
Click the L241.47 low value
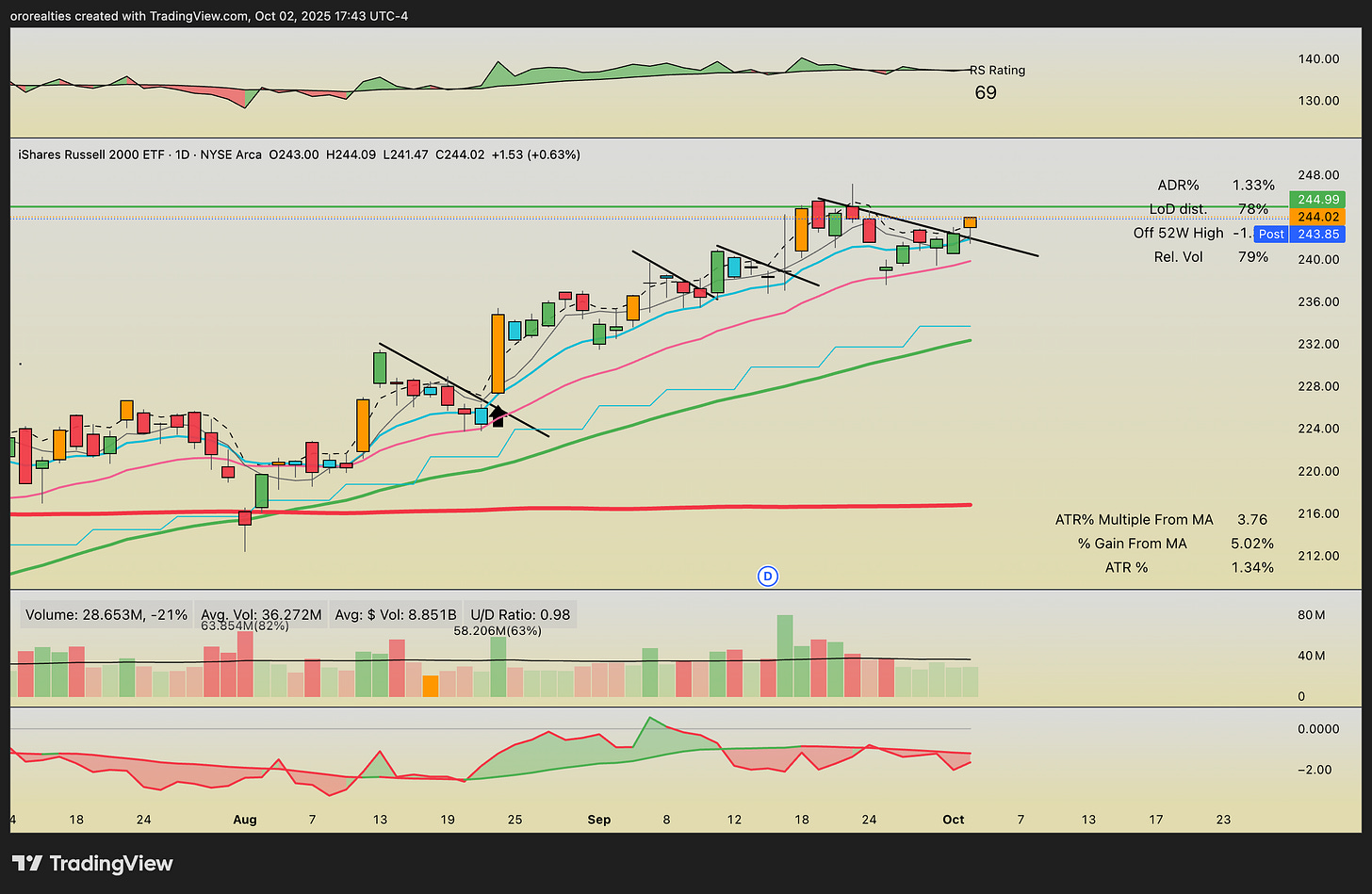(405, 154)
